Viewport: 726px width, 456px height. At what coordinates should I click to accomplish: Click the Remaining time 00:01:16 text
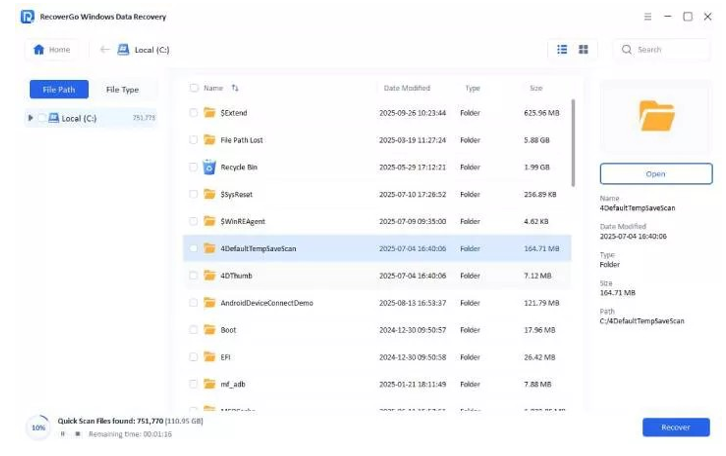pos(130,434)
